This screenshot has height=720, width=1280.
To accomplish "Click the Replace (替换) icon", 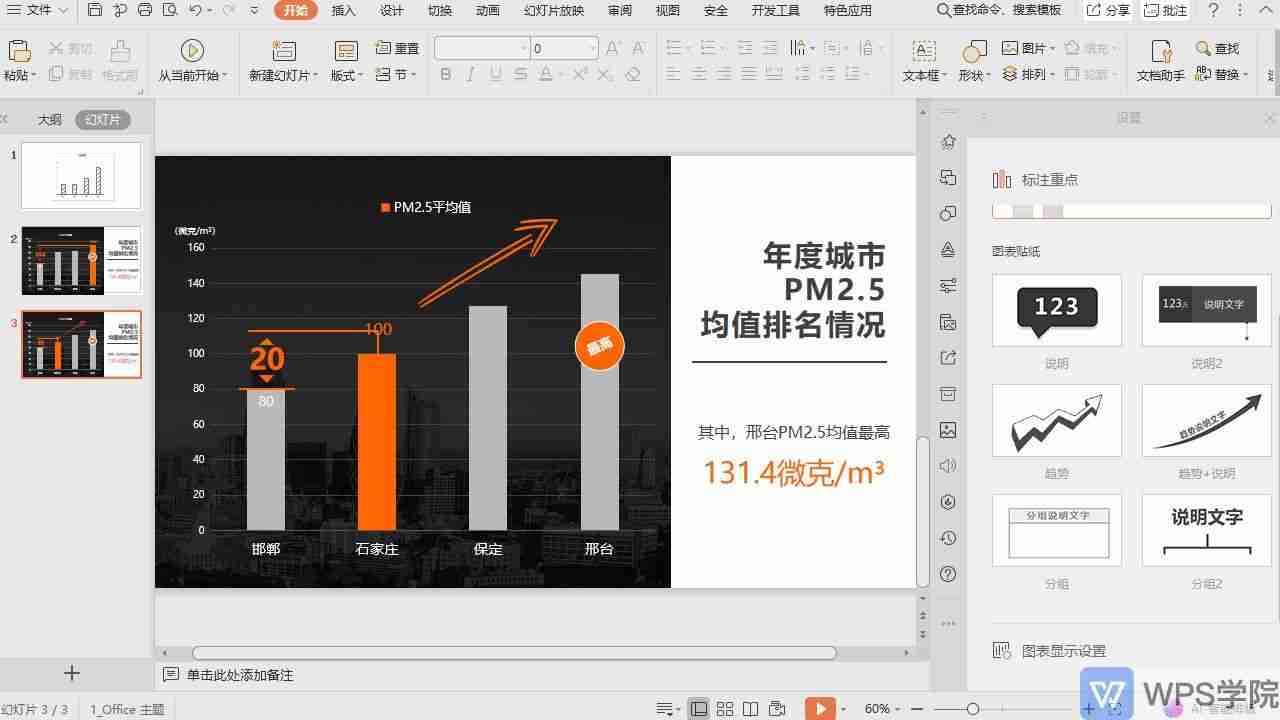I will pos(1203,74).
